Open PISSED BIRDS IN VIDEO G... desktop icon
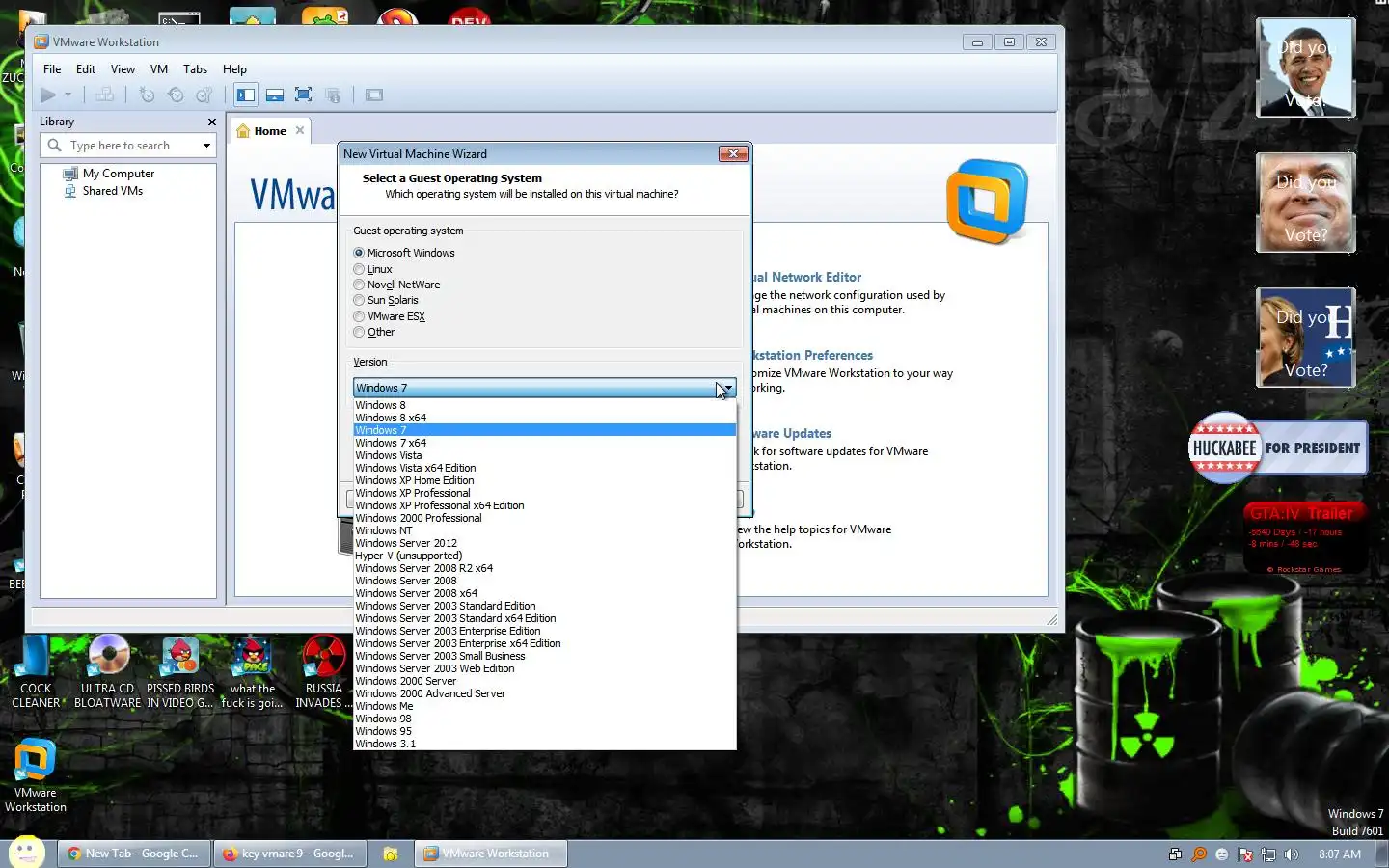Image resolution: width=1389 pixels, height=868 pixels. coord(180,673)
